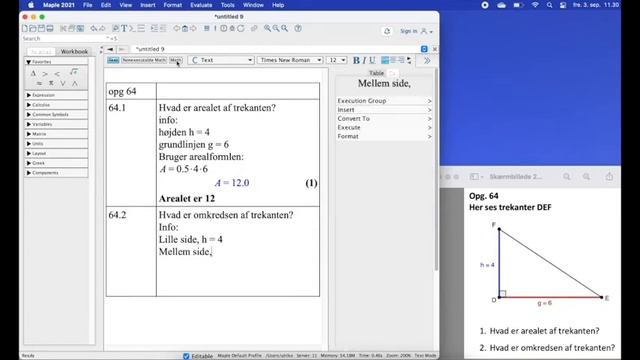Open the Tools menu
640x360 pixels.
click(x=227, y=5)
